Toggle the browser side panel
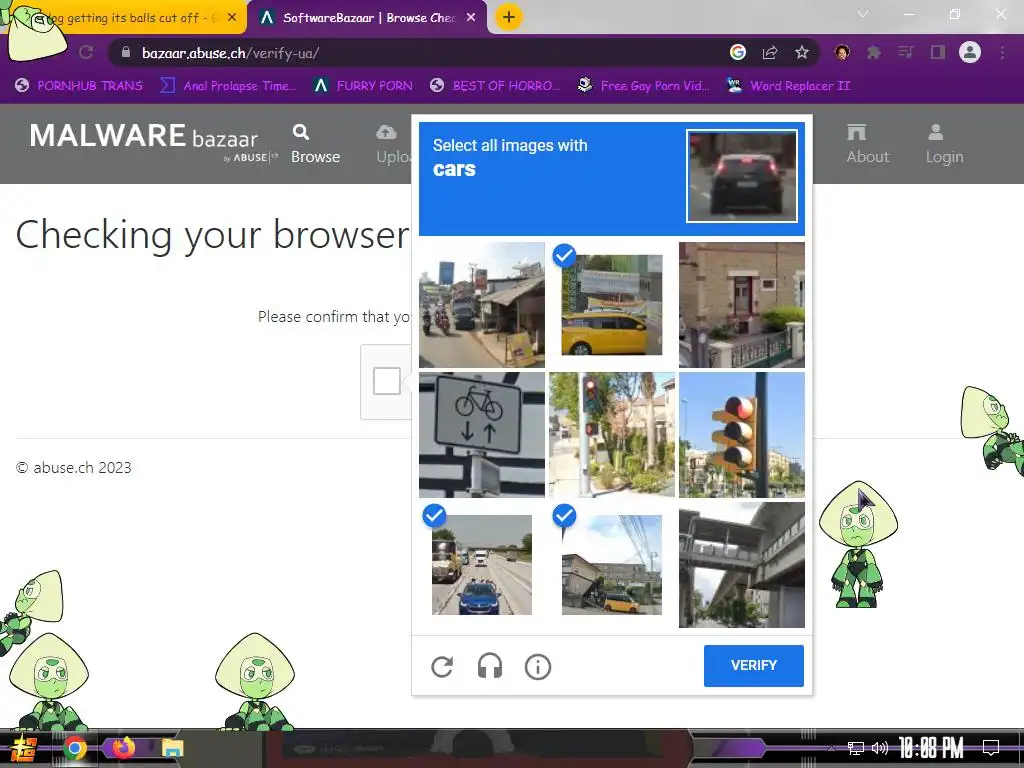1024x768 pixels. coord(938,52)
